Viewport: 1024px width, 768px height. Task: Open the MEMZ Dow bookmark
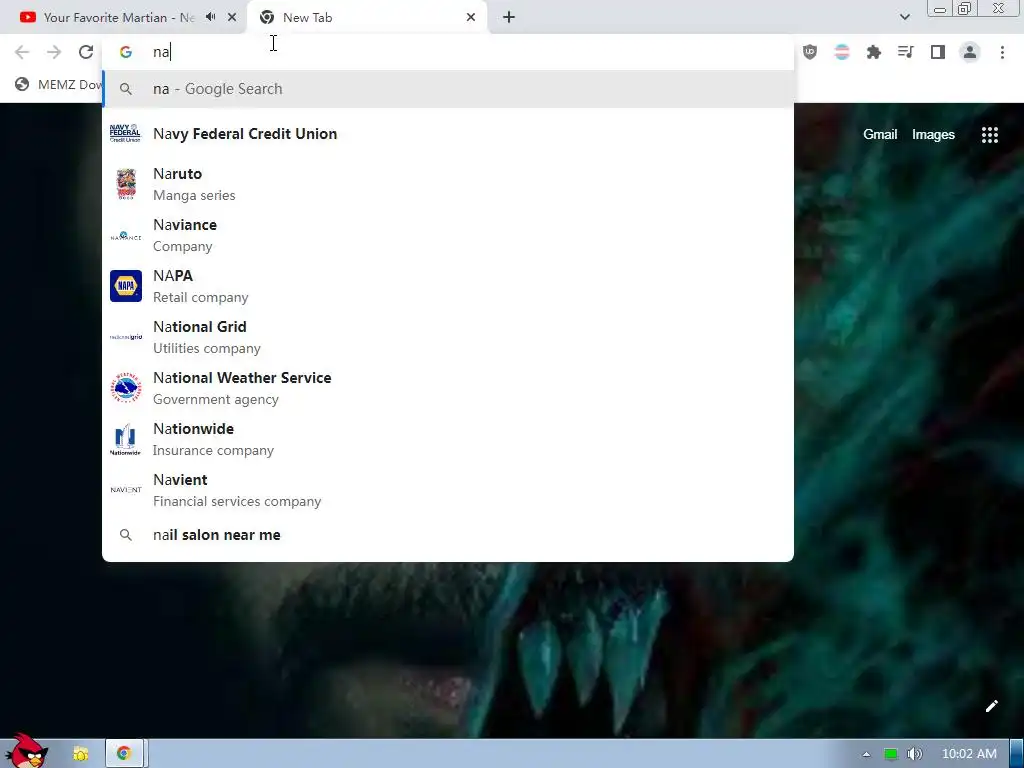[59, 84]
